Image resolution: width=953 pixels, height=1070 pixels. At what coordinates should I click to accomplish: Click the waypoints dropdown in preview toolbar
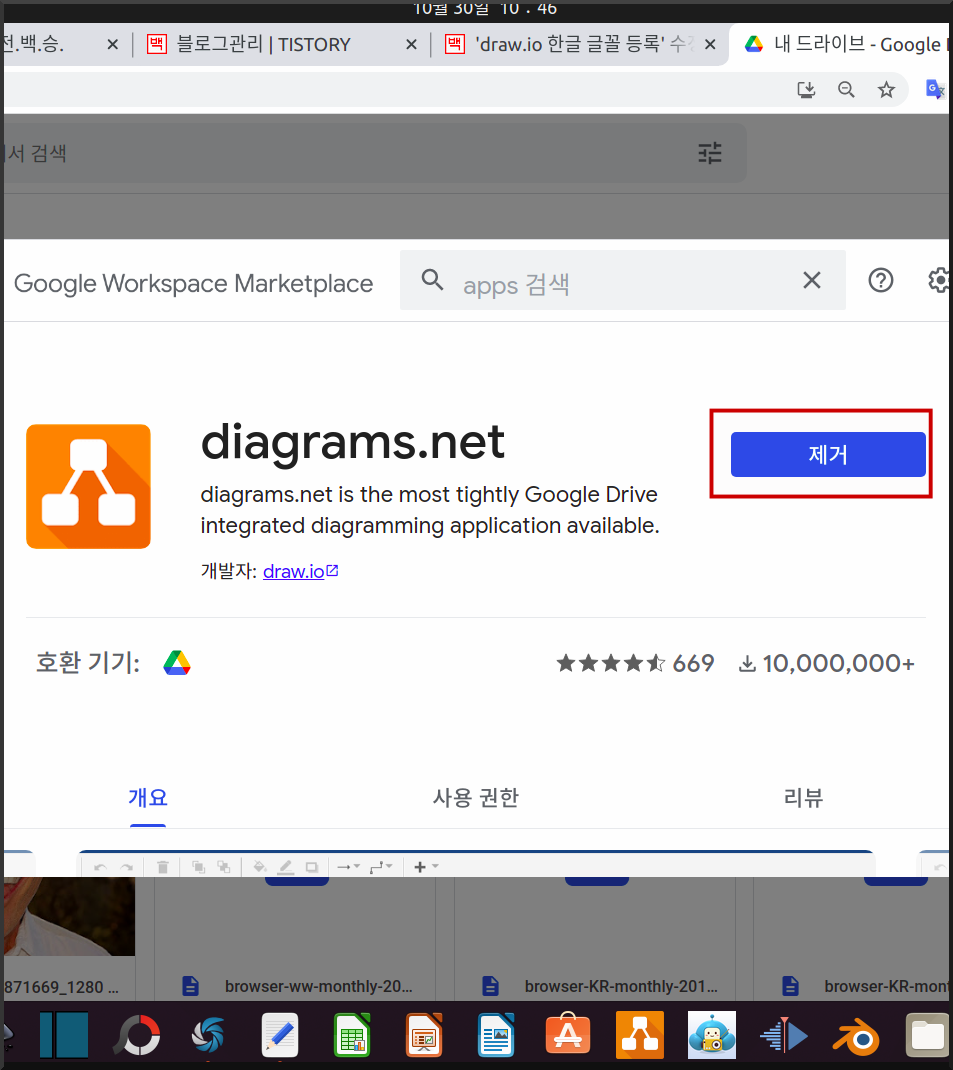point(380,867)
